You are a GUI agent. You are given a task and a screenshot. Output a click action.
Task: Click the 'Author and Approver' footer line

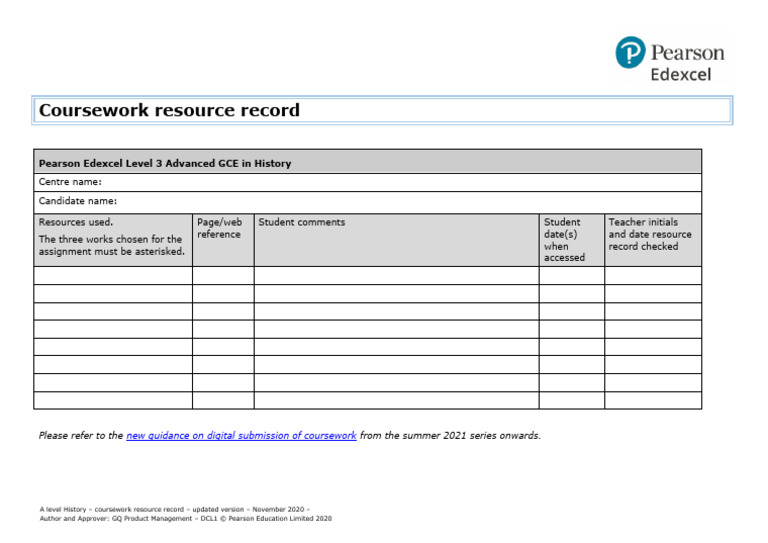coord(186,519)
